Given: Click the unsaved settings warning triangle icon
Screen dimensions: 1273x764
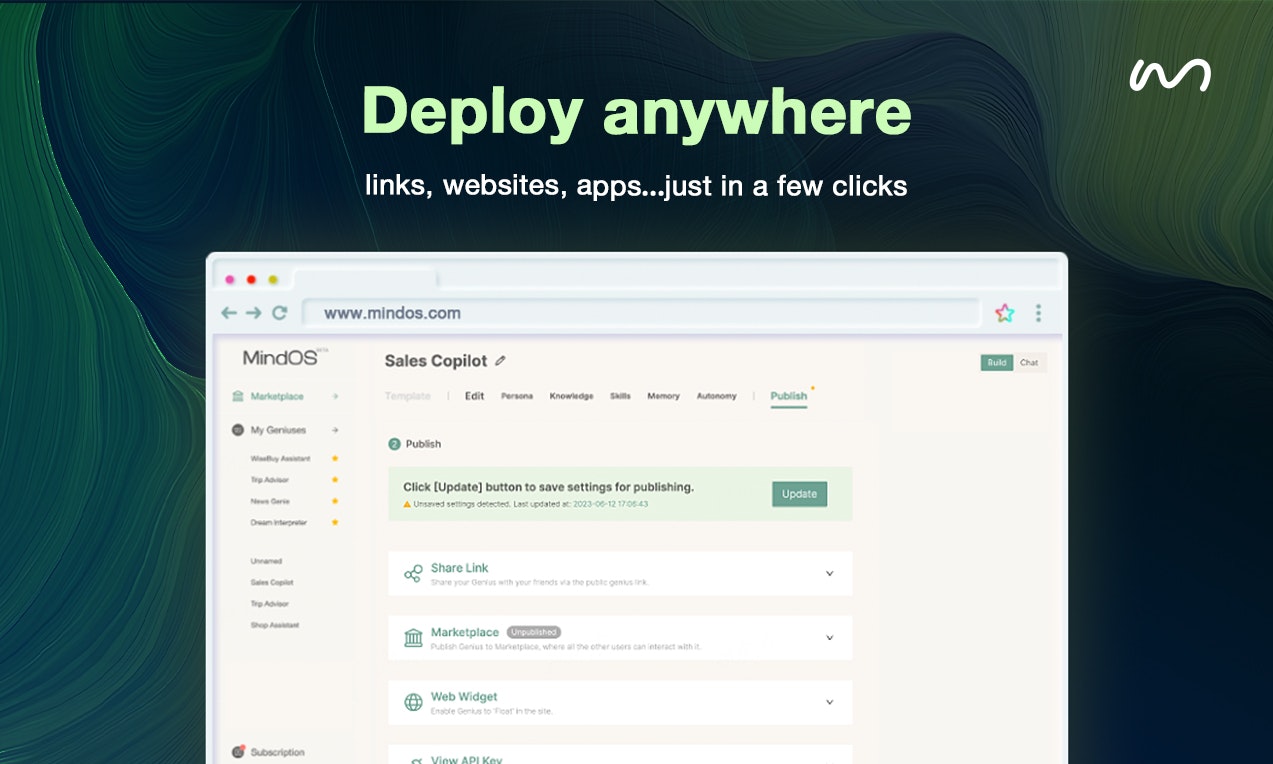Looking at the screenshot, I should point(407,504).
